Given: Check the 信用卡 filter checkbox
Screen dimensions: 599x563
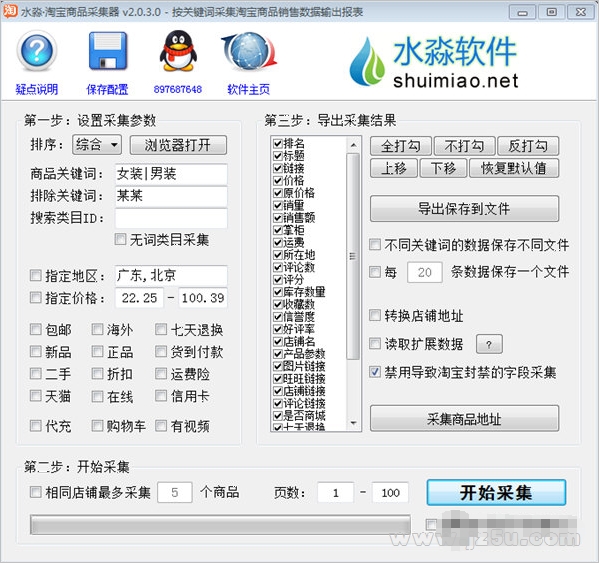Looking at the screenshot, I should 161,396.
